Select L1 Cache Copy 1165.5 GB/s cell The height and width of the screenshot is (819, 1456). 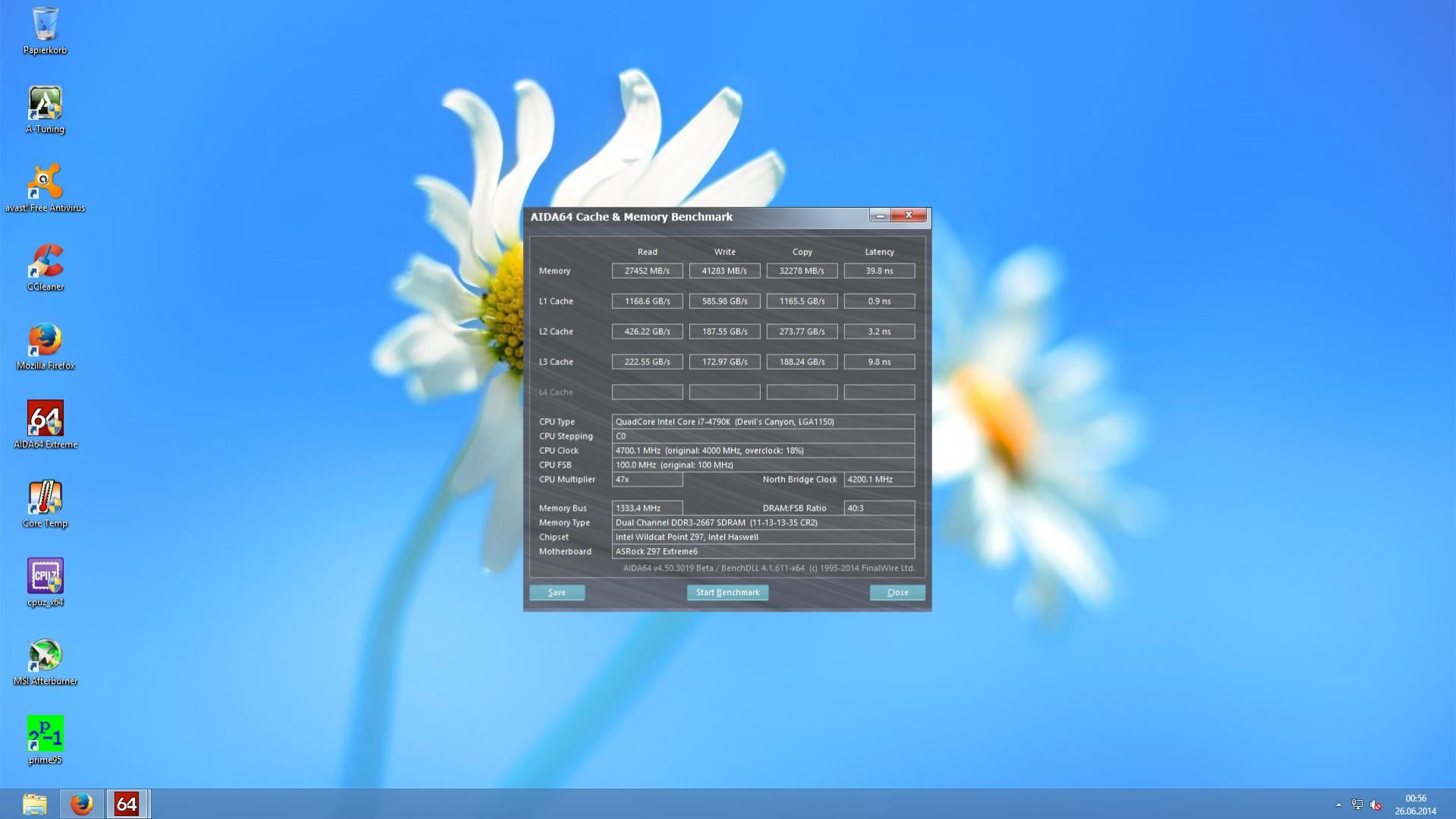(802, 301)
